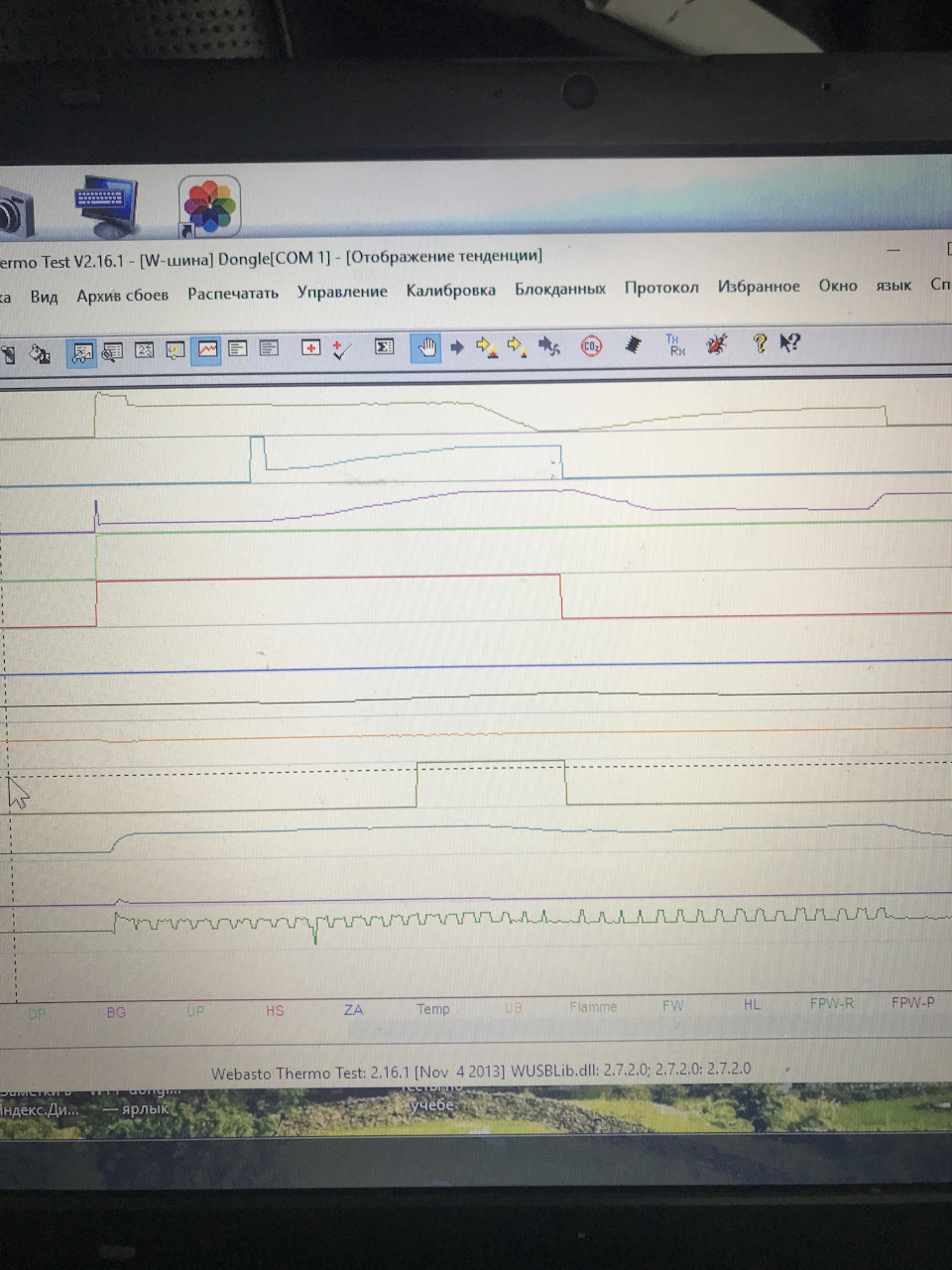Open the colorful Photos desktop shortcut
952x1270 pixels.
click(209, 205)
